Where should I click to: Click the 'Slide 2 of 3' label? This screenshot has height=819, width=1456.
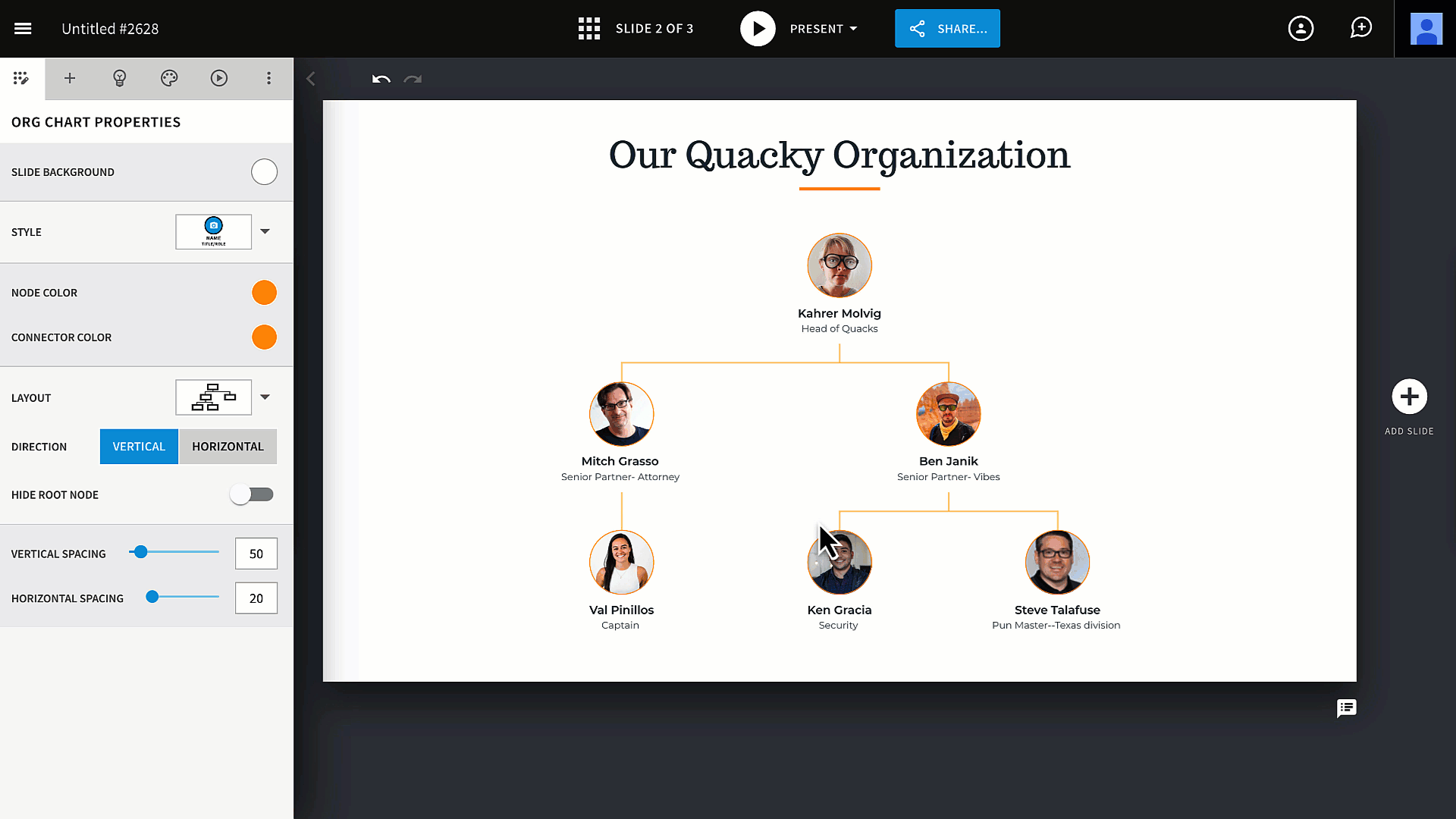pyautogui.click(x=654, y=29)
